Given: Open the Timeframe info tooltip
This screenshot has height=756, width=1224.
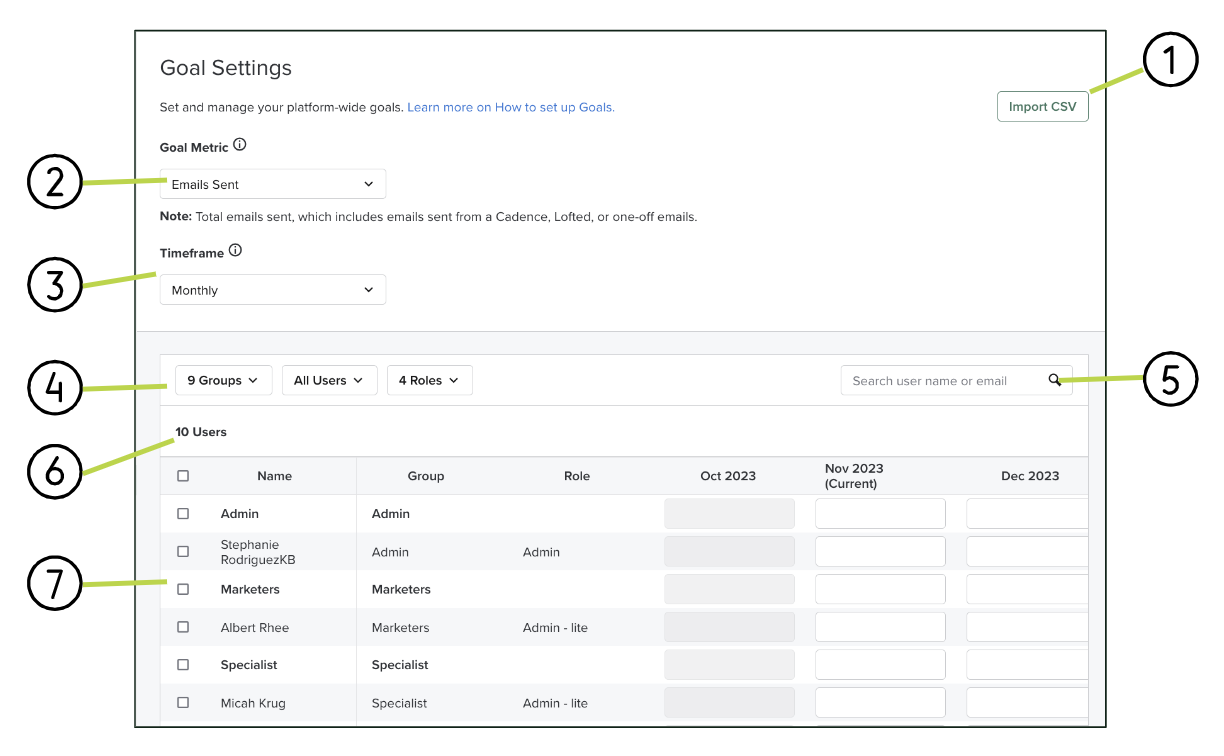Looking at the screenshot, I should (235, 250).
